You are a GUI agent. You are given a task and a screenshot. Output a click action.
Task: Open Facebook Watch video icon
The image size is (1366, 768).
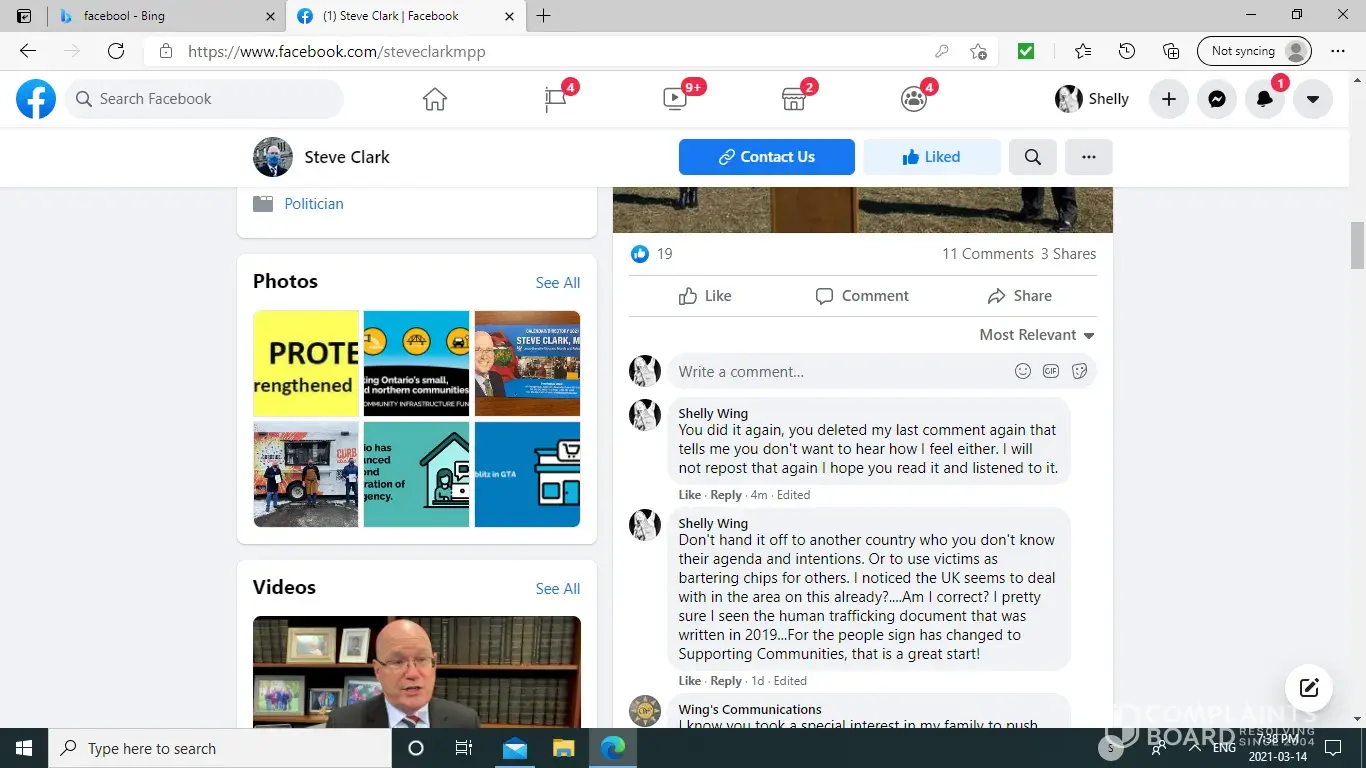(675, 99)
